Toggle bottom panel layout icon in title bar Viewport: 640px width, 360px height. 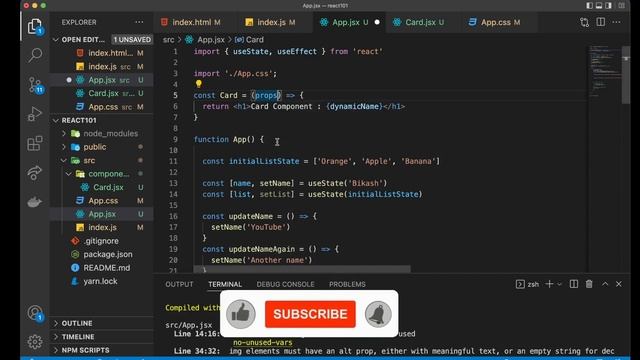pyautogui.click(x=599, y=5)
